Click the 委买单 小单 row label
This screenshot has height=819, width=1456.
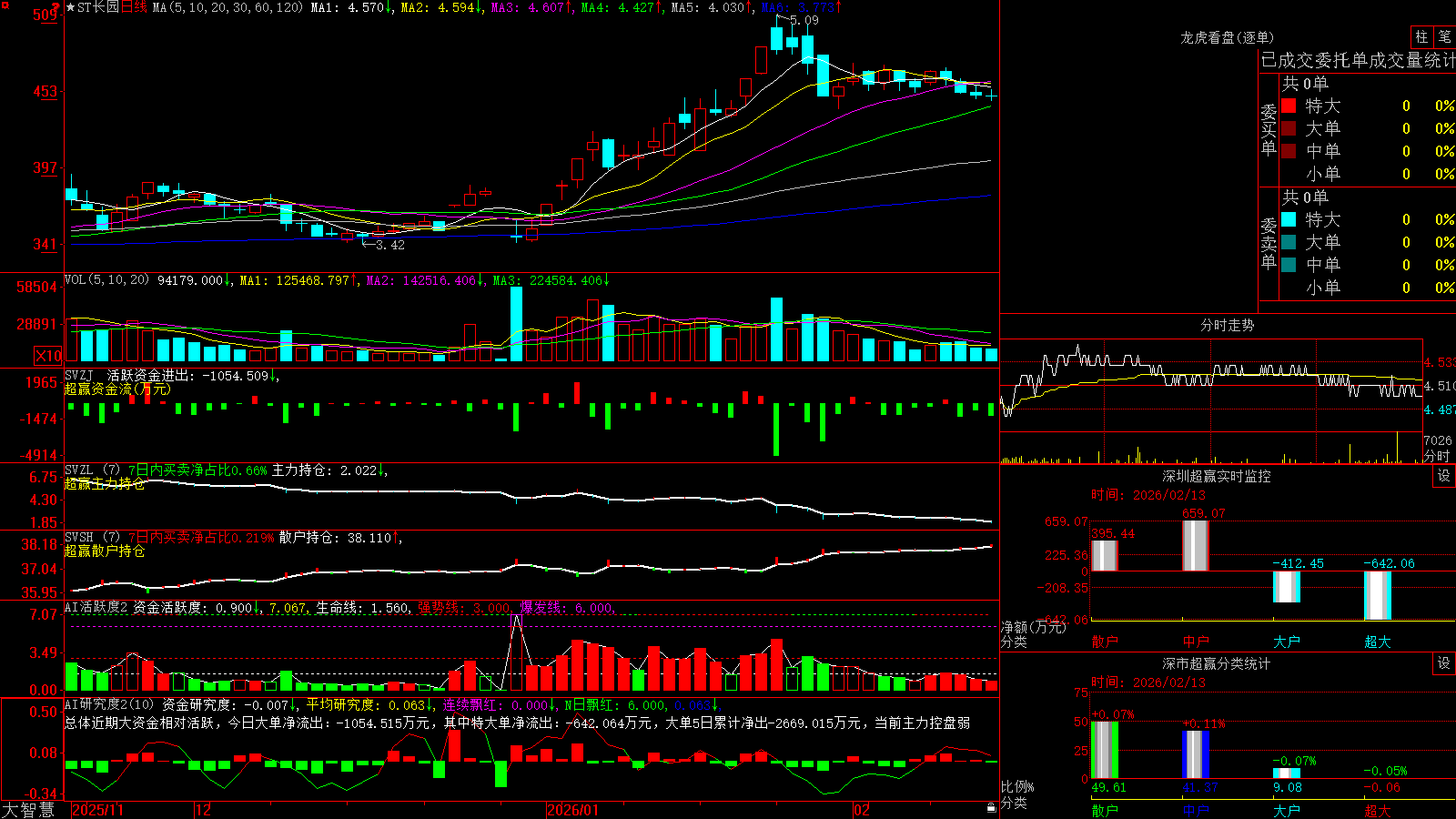(x=1323, y=174)
